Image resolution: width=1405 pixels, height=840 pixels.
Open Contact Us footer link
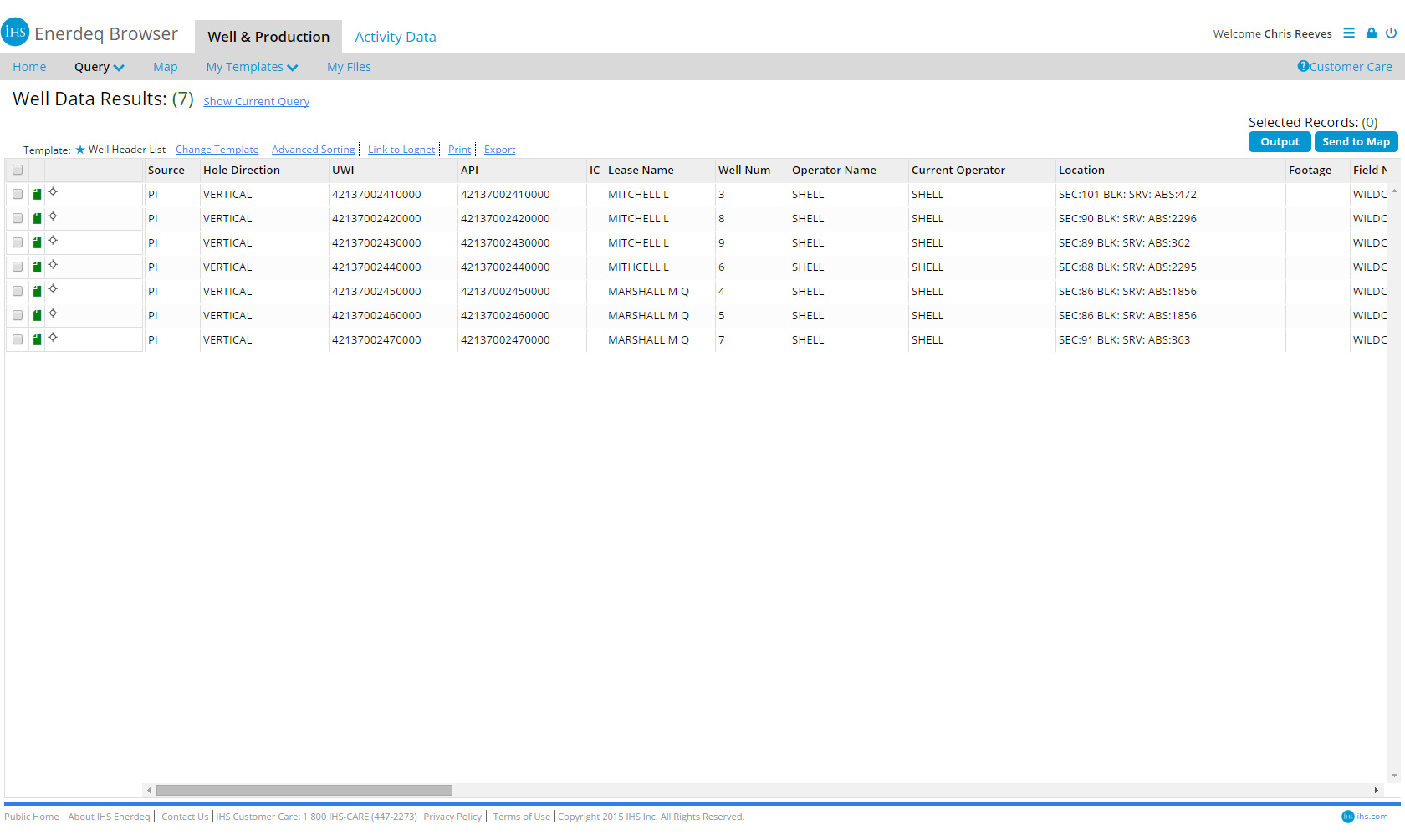tap(185, 817)
